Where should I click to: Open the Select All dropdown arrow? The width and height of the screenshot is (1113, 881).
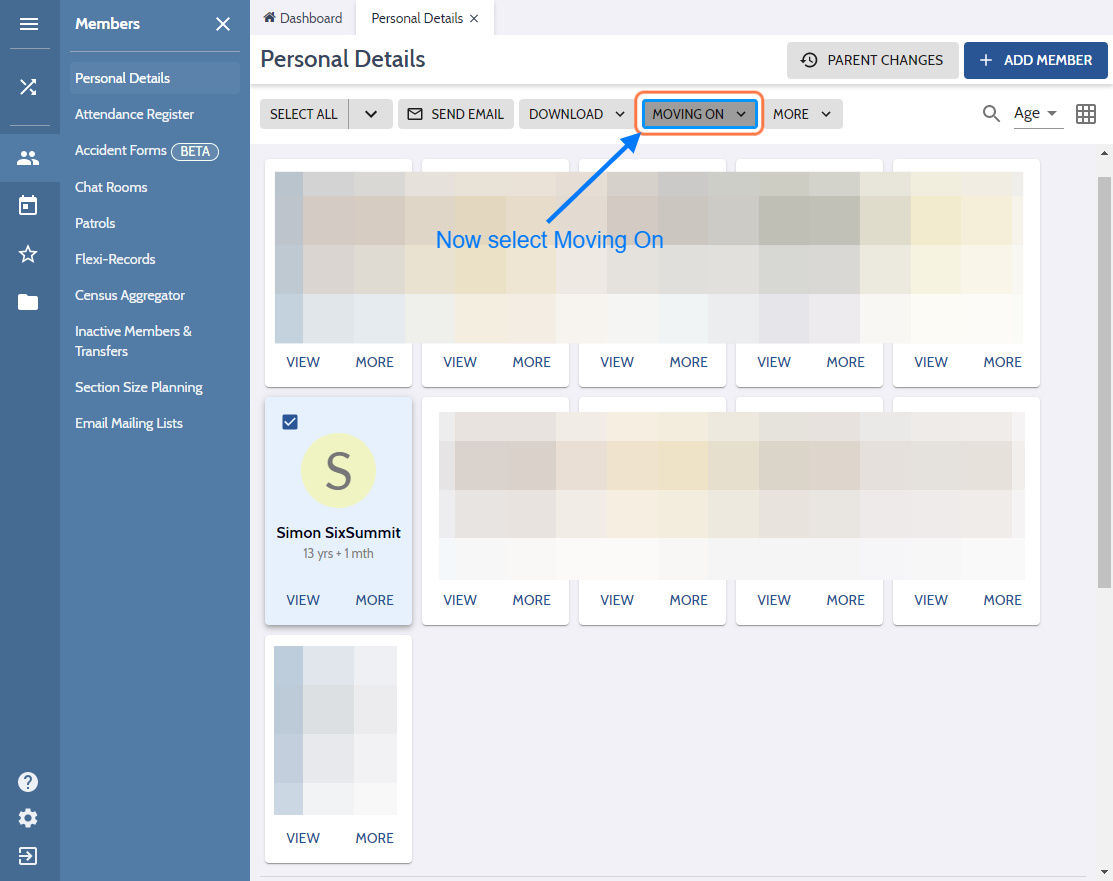click(371, 114)
